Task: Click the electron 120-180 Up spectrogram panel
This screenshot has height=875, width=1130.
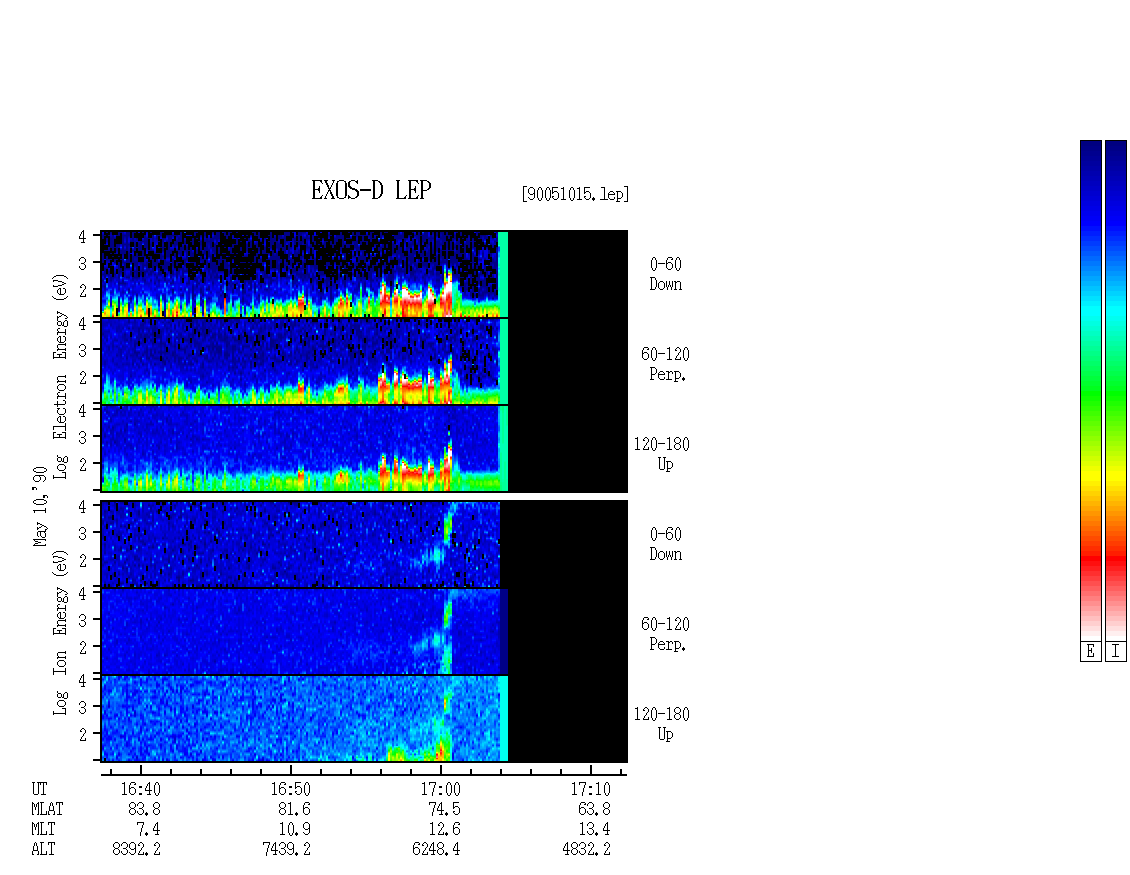Action: point(364,448)
